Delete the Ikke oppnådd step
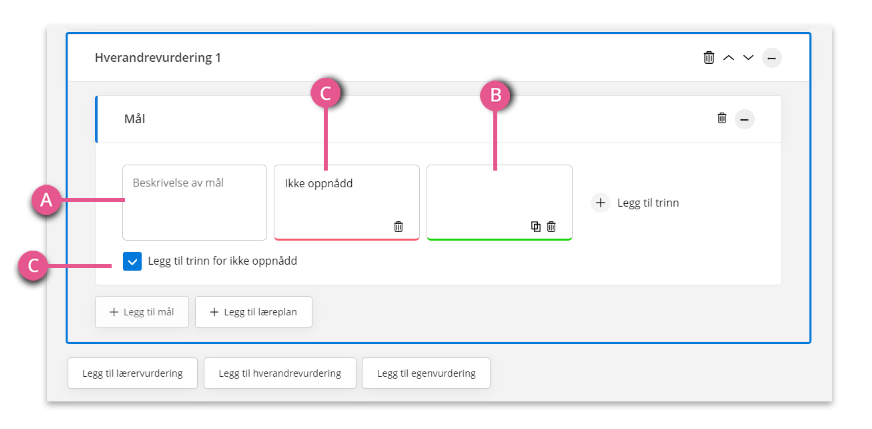 tap(398, 226)
